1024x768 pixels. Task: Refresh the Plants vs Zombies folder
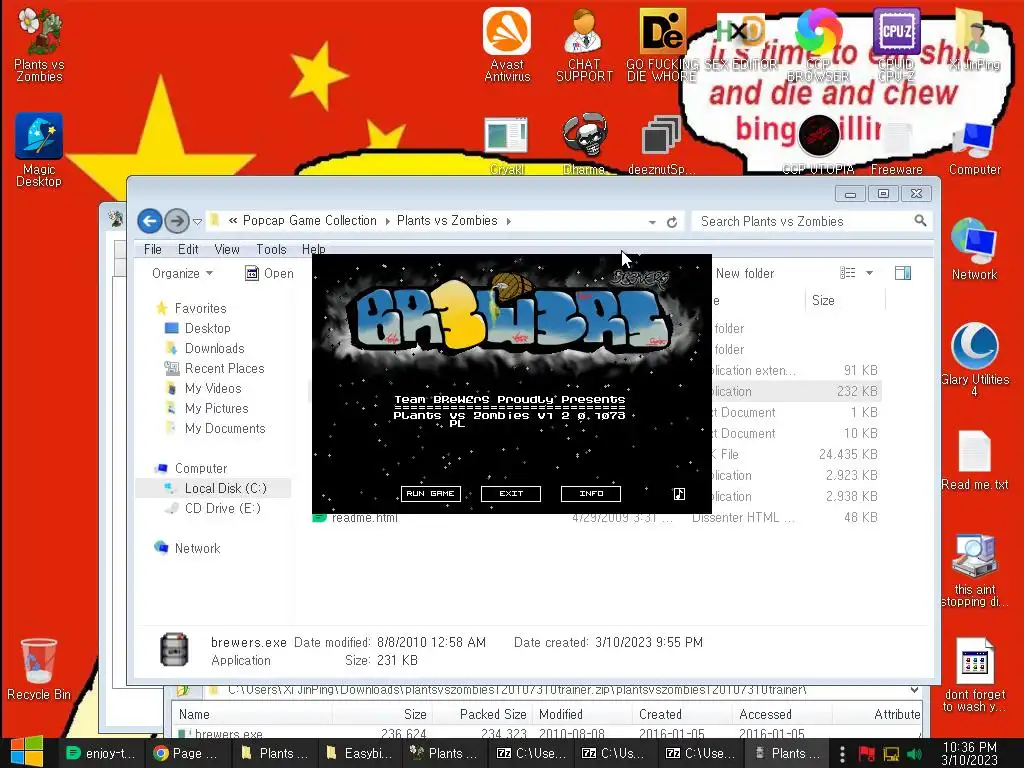671,222
